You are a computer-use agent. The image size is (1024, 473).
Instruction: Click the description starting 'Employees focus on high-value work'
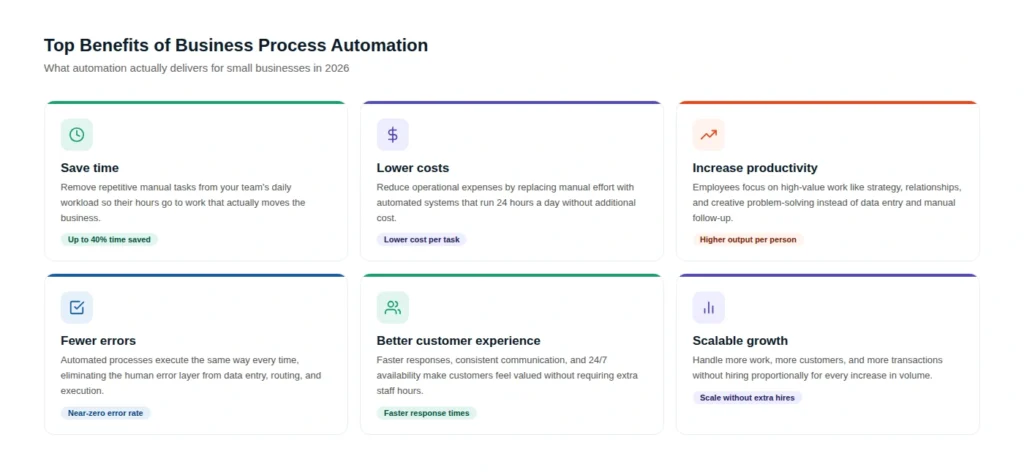point(827,203)
